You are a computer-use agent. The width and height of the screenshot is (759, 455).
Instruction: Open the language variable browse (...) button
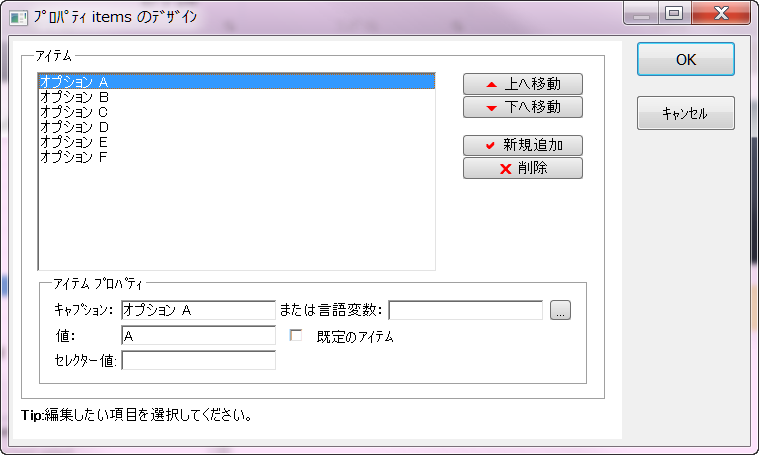coord(560,310)
